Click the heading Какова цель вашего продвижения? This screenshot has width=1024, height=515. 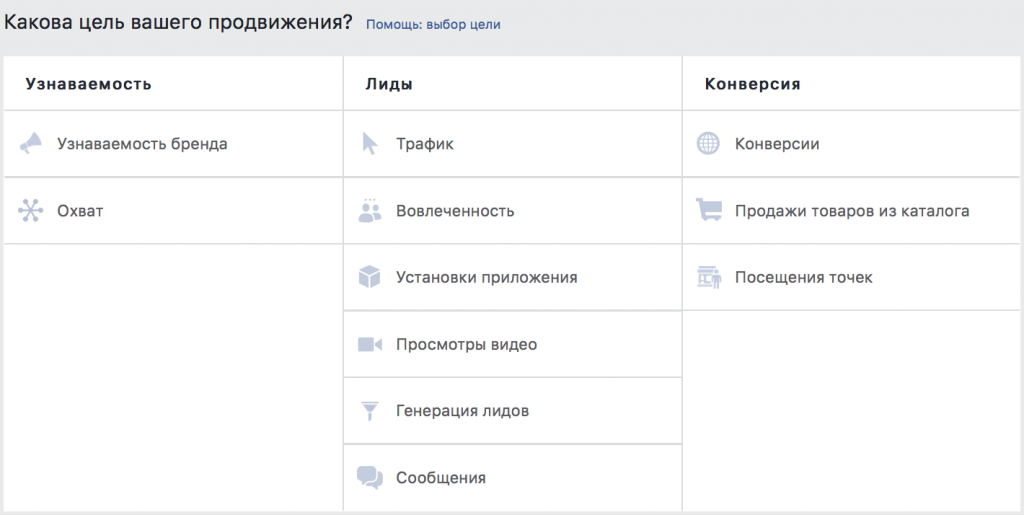[x=178, y=23]
